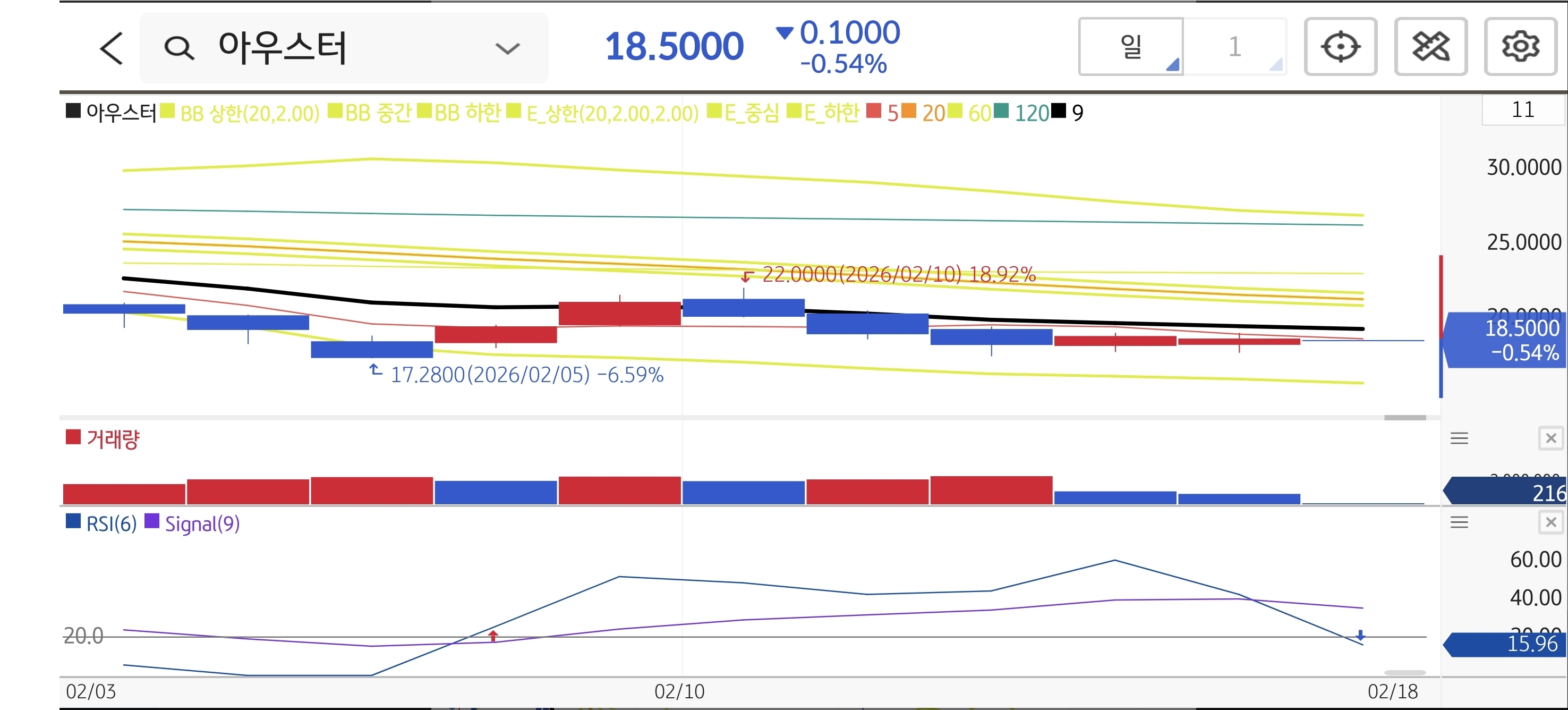Image resolution: width=1568 pixels, height=710 pixels.
Task: Click the search magnifier icon
Action: point(179,48)
